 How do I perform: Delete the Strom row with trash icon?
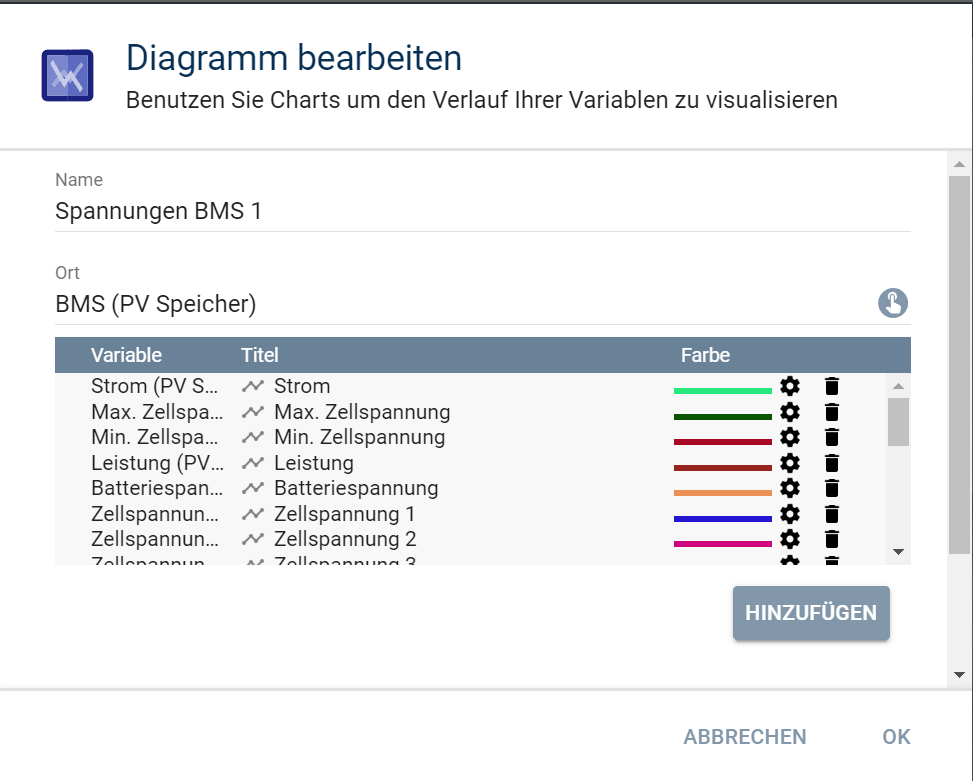832,386
